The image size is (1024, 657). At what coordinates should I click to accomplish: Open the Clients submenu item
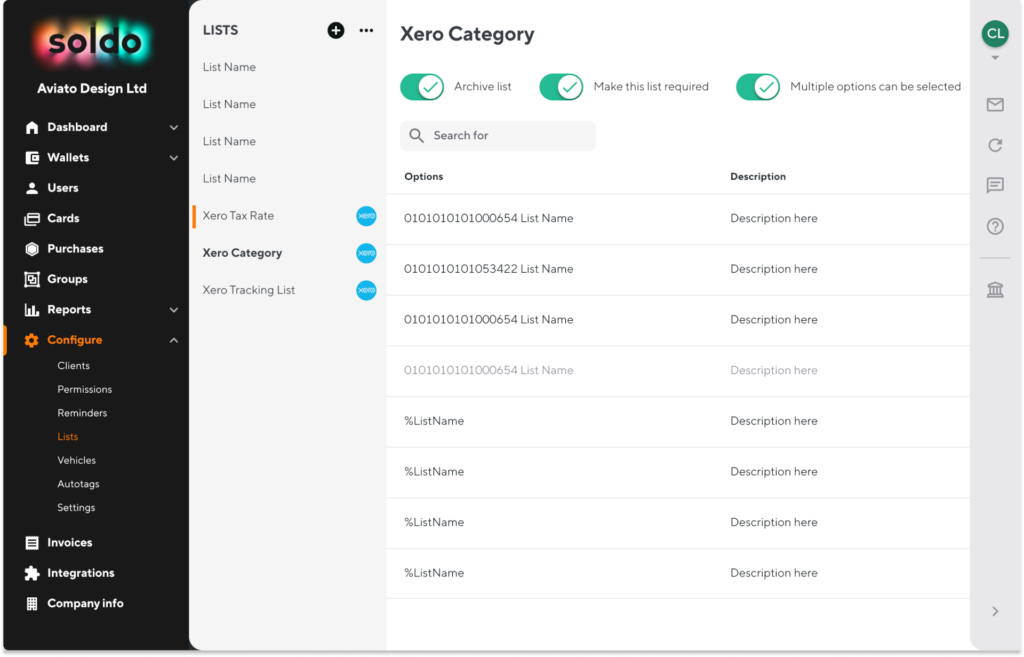[x=73, y=366]
